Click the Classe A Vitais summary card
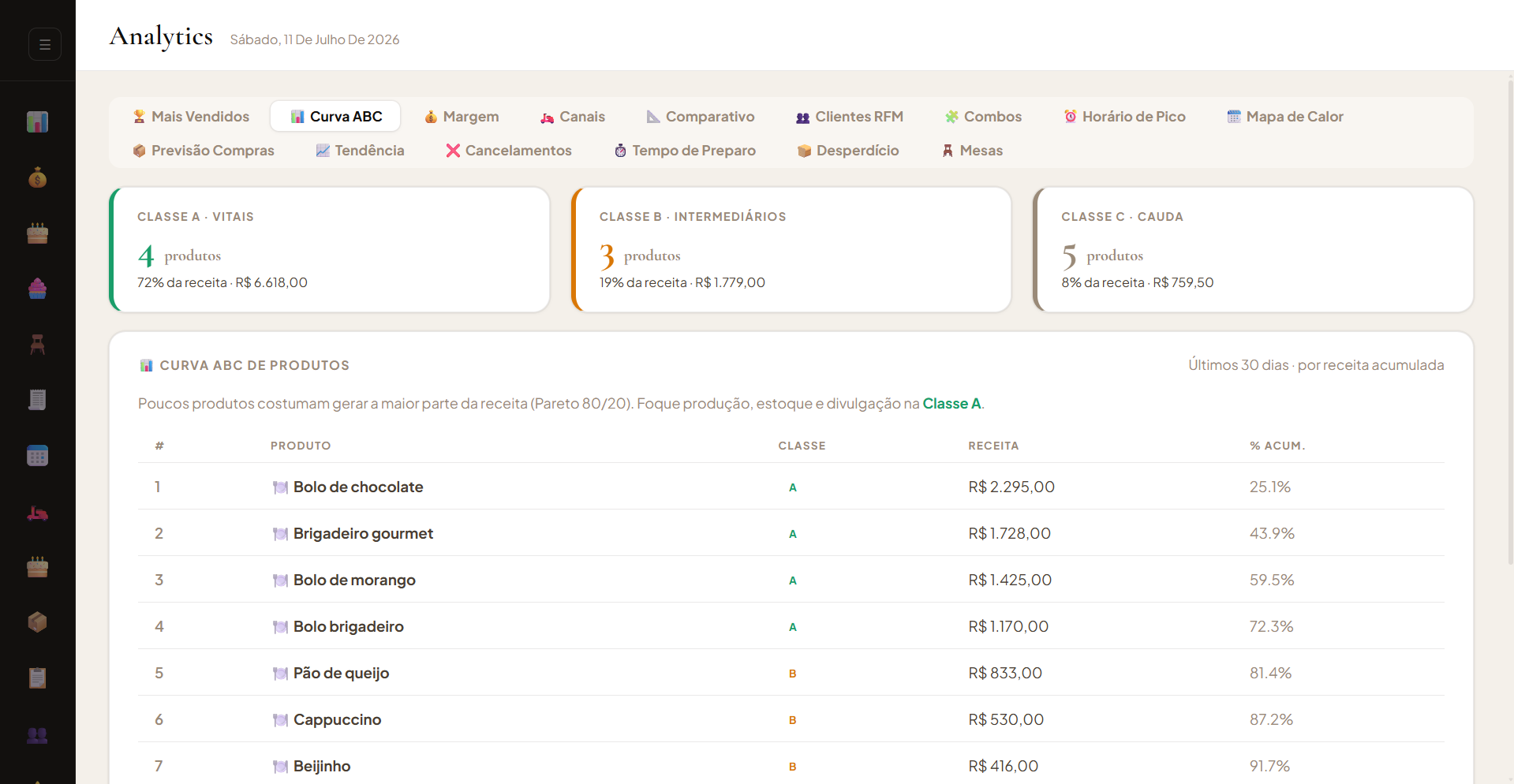 tap(330, 250)
